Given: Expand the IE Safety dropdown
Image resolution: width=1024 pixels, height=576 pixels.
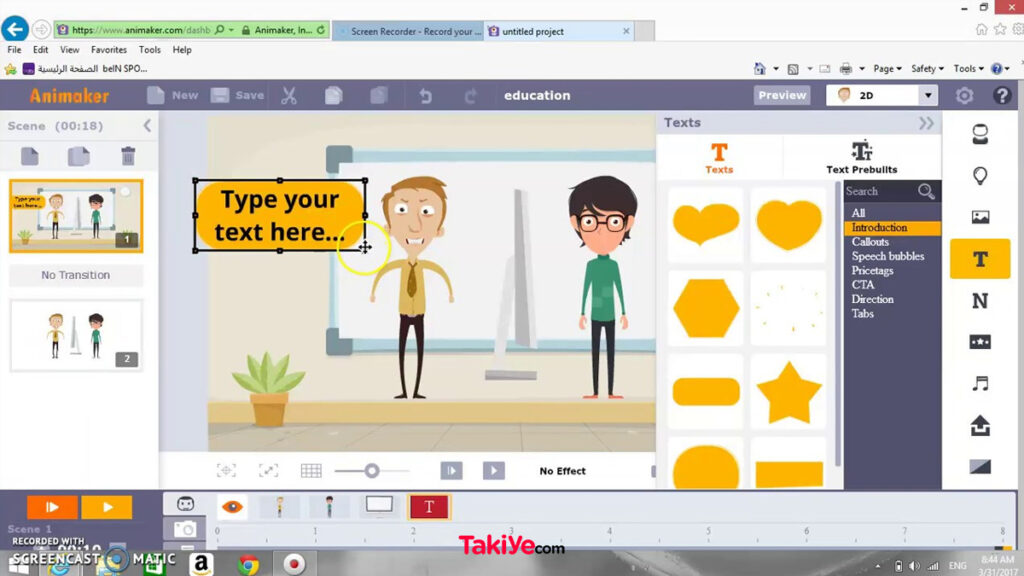Looking at the screenshot, I should (927, 69).
